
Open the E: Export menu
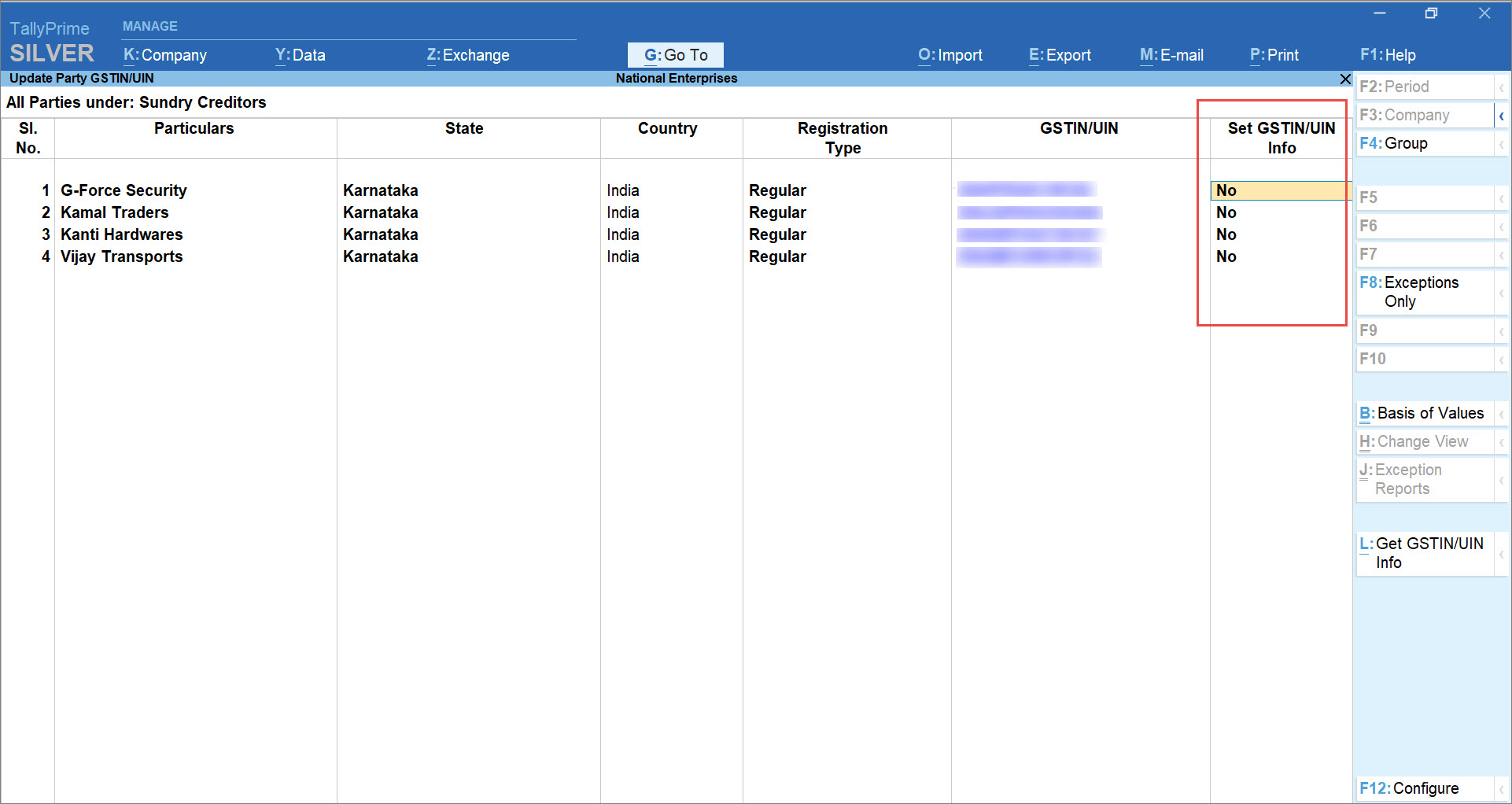pos(1060,55)
